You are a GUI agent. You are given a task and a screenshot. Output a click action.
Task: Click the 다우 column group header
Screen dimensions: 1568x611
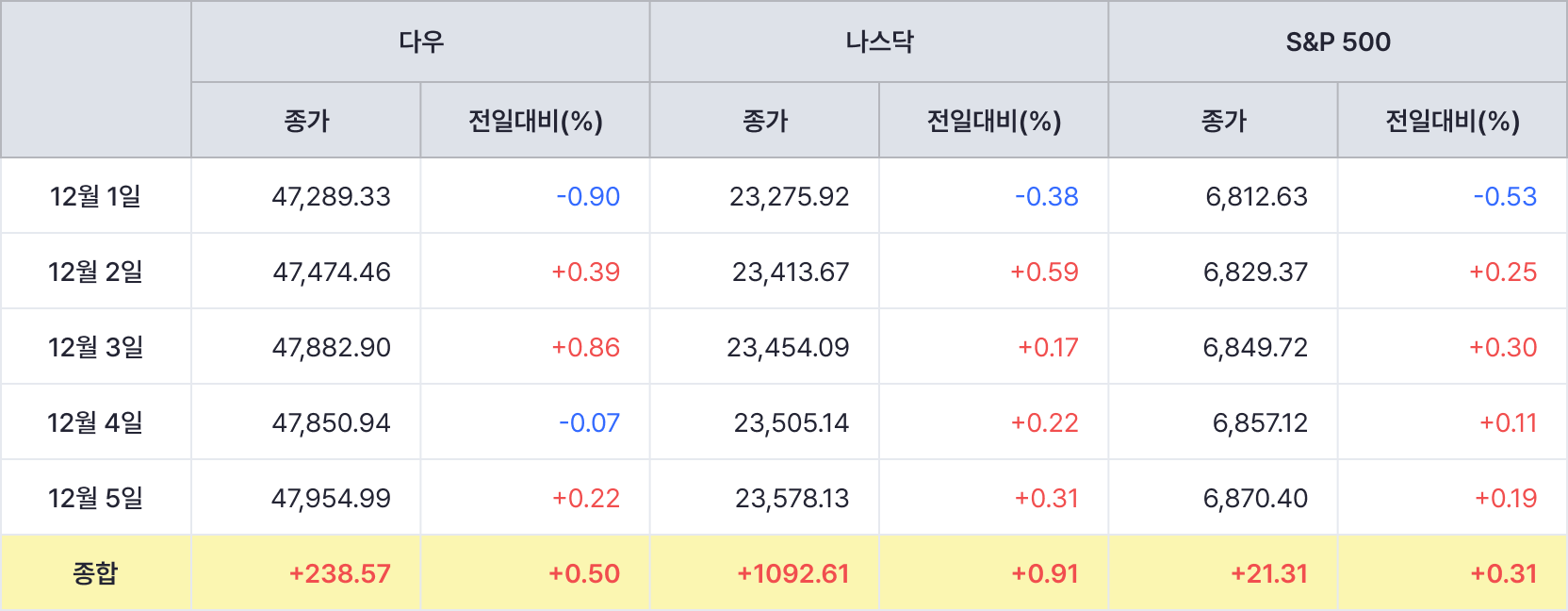[x=420, y=41]
